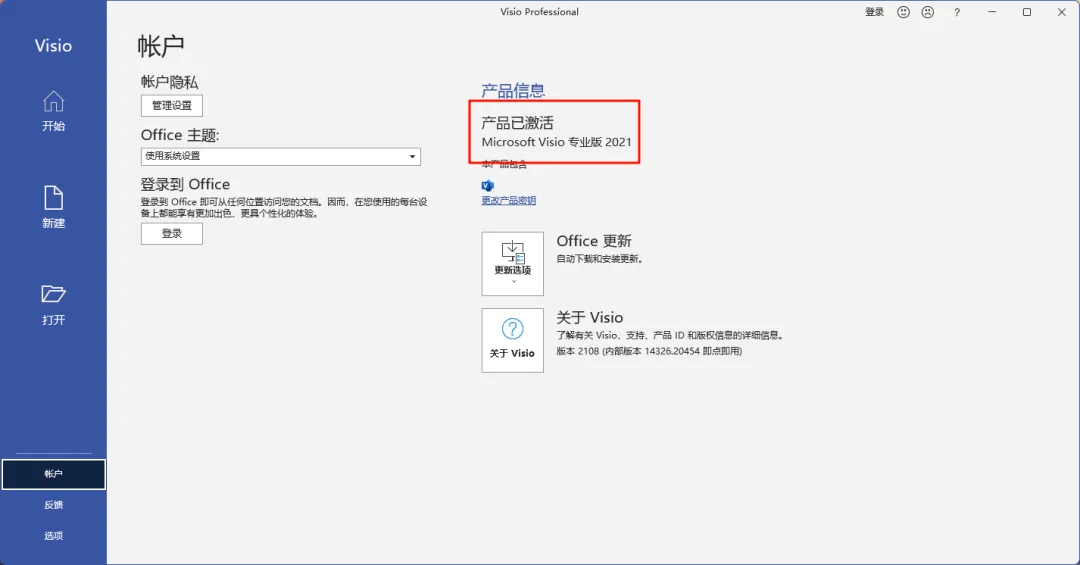Screen dimensions: 1080x565
Task: Click the 帐户隐私 label
Action: tap(169, 82)
